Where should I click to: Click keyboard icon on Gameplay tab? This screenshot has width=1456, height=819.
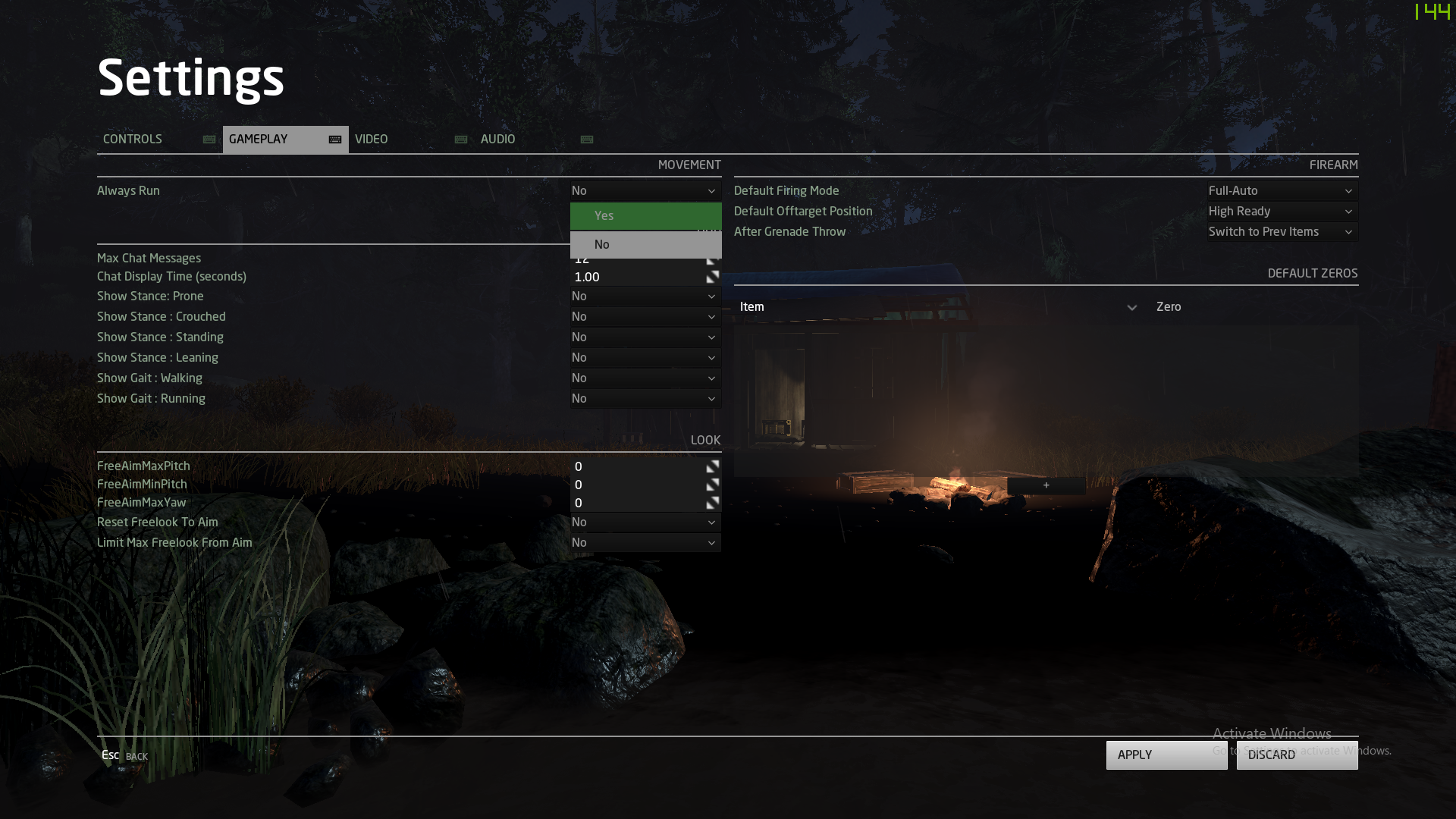(x=335, y=140)
